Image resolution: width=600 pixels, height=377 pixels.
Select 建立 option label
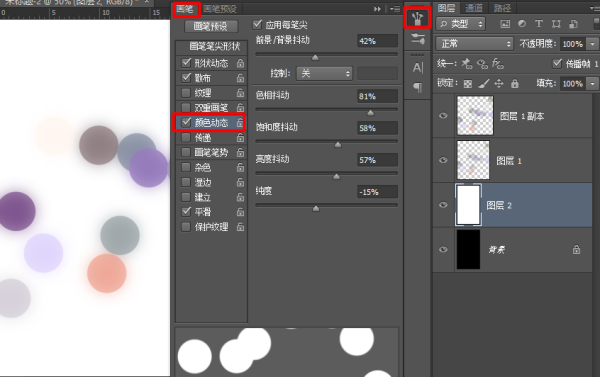202,197
